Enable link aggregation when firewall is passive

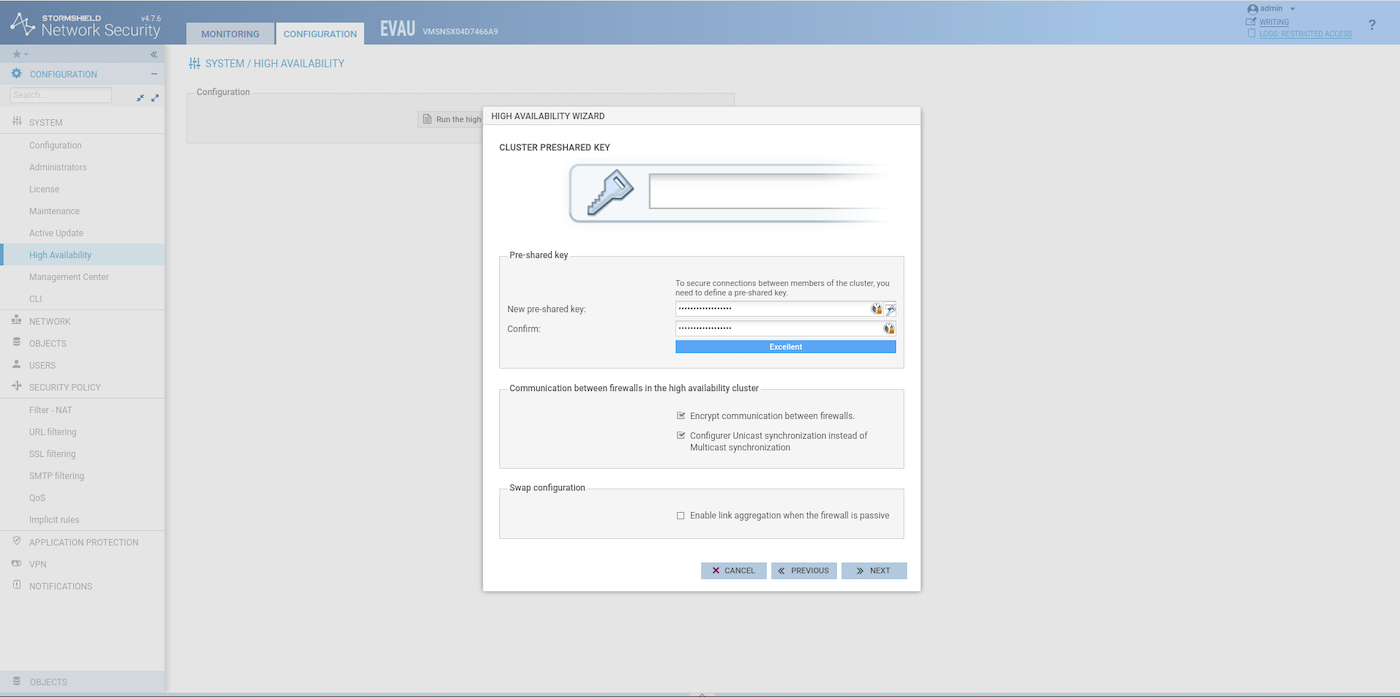pos(681,516)
